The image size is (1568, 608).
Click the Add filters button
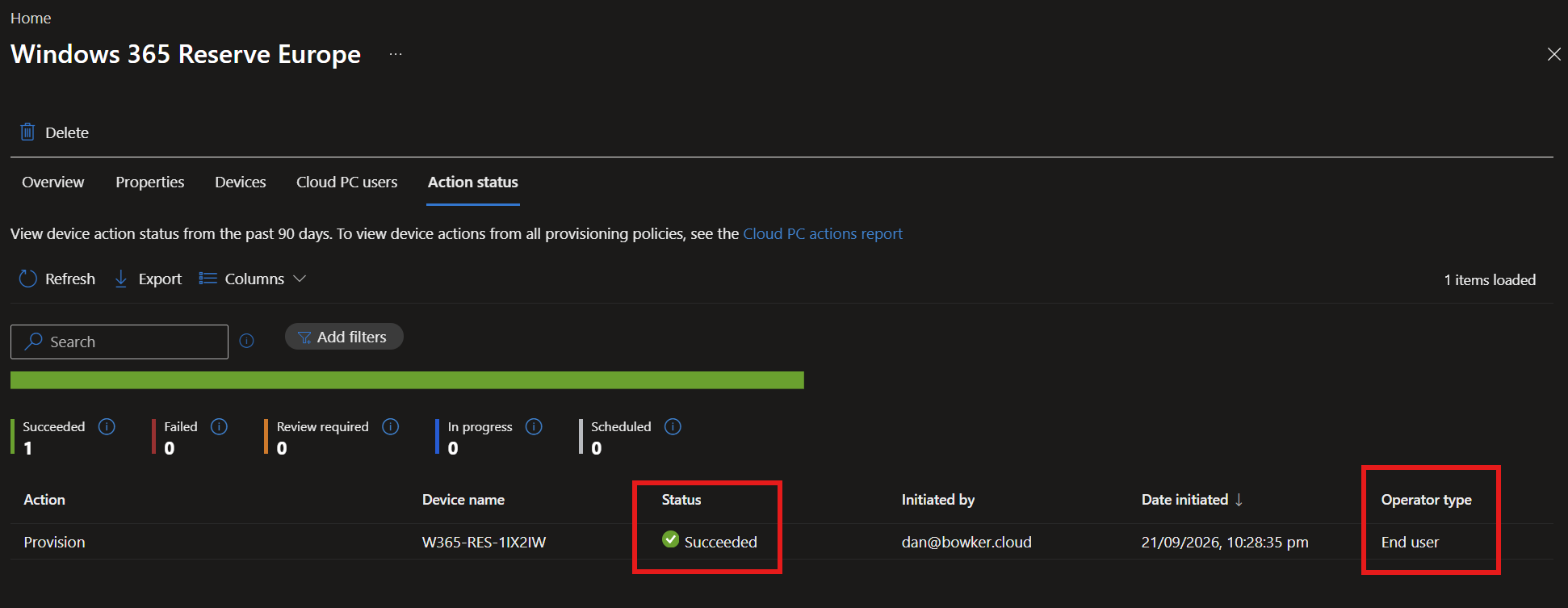344,337
